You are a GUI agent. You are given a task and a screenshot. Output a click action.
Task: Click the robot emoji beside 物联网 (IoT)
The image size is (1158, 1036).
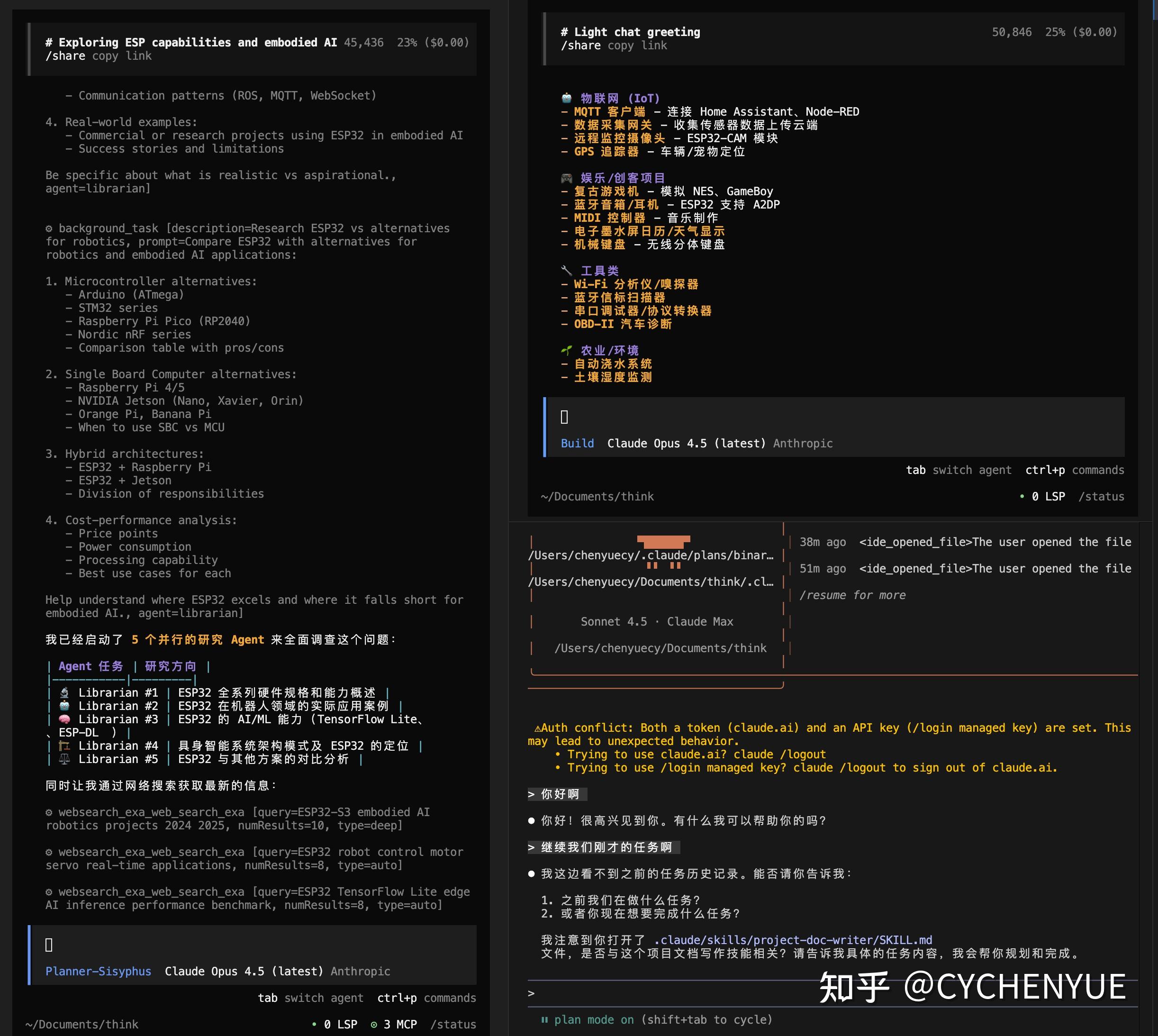click(x=566, y=98)
